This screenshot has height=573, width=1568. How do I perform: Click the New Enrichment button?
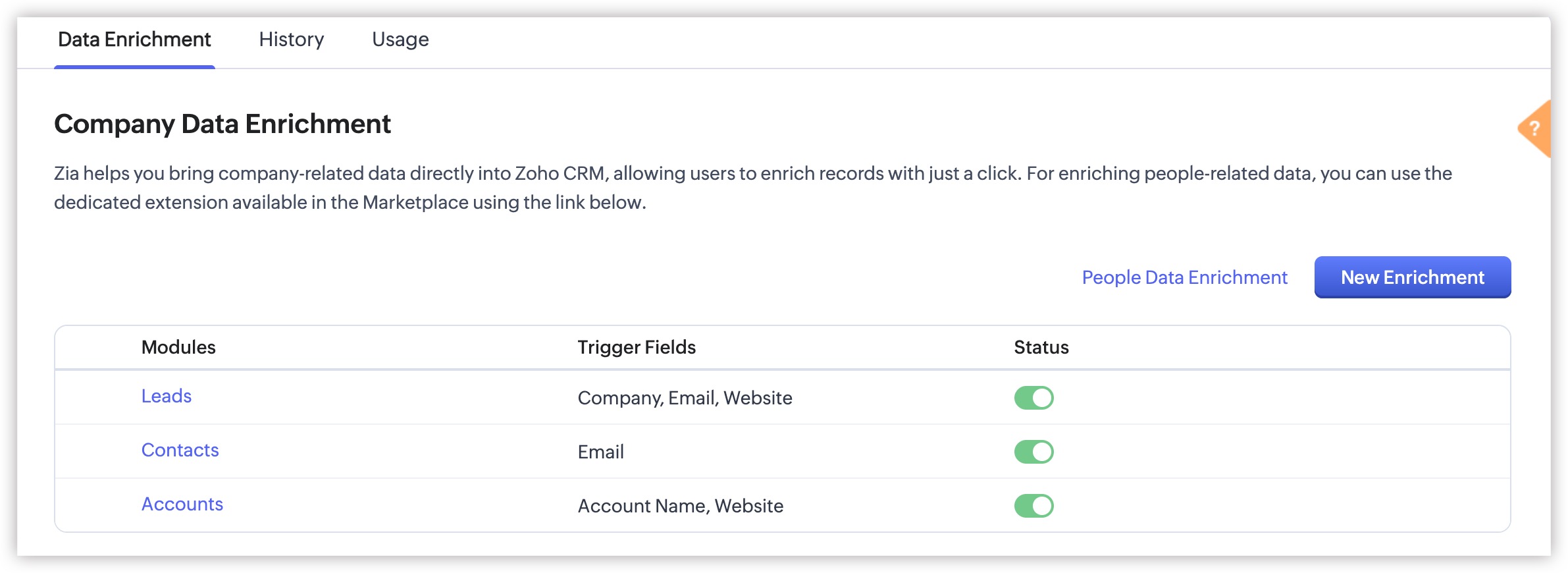pyautogui.click(x=1412, y=277)
